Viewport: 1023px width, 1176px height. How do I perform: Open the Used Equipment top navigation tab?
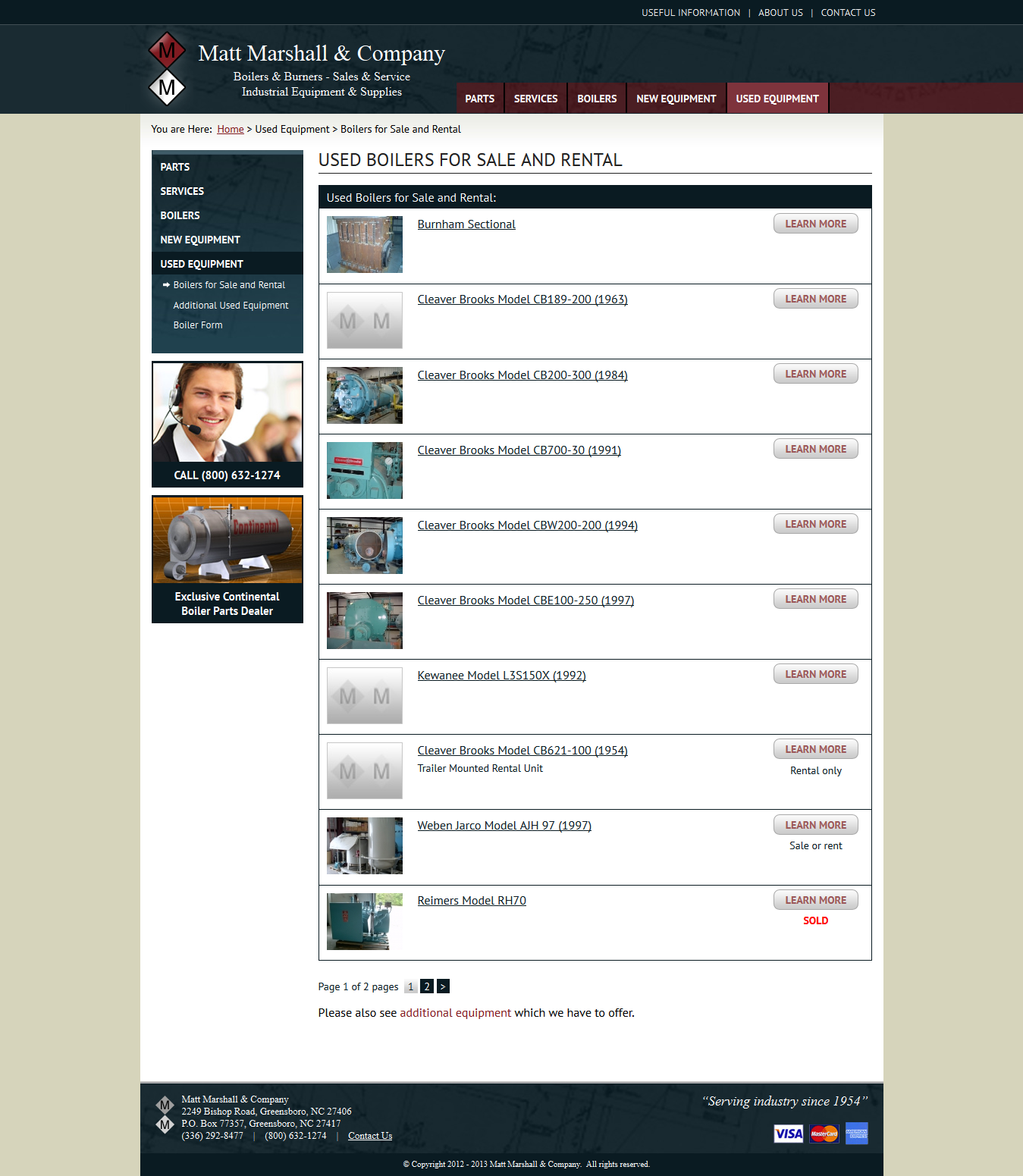(777, 99)
